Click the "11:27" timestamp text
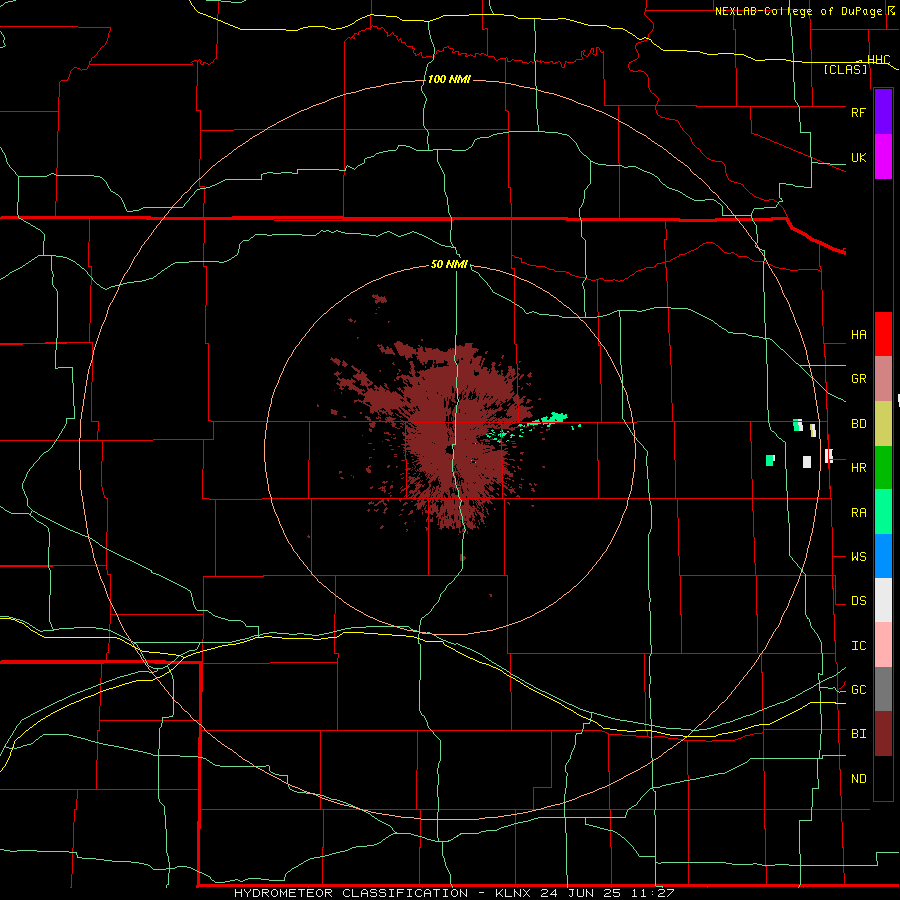Viewport: 900px width, 900px height. pyautogui.click(x=652, y=893)
